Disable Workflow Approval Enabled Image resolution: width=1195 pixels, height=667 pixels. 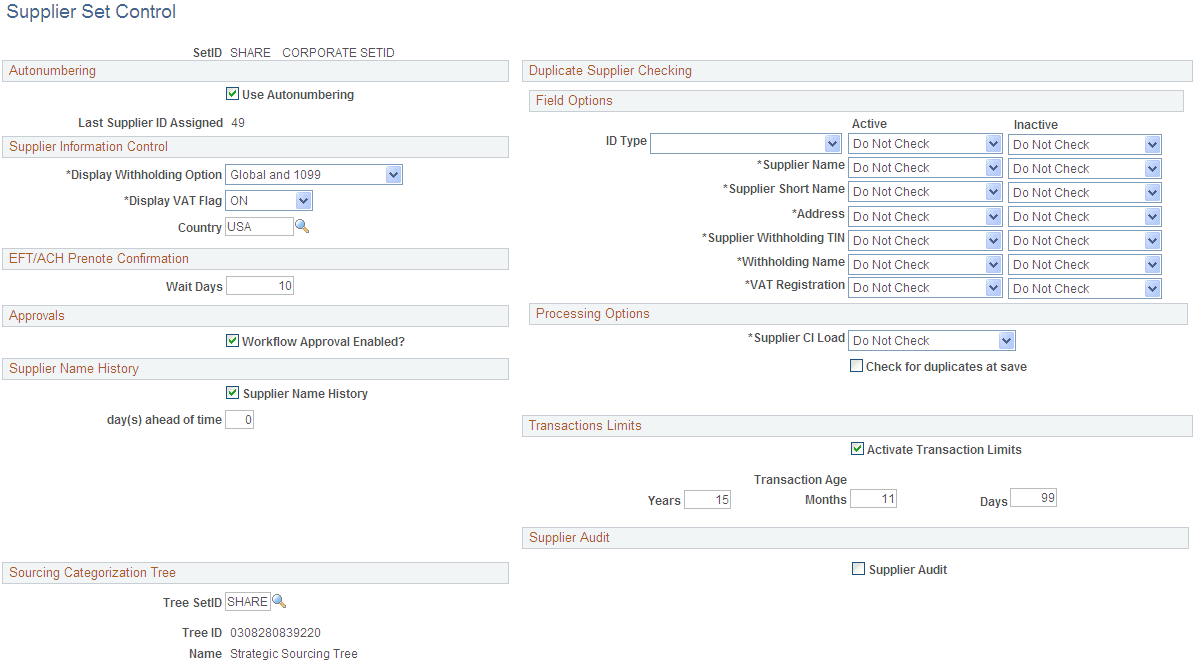point(232,341)
